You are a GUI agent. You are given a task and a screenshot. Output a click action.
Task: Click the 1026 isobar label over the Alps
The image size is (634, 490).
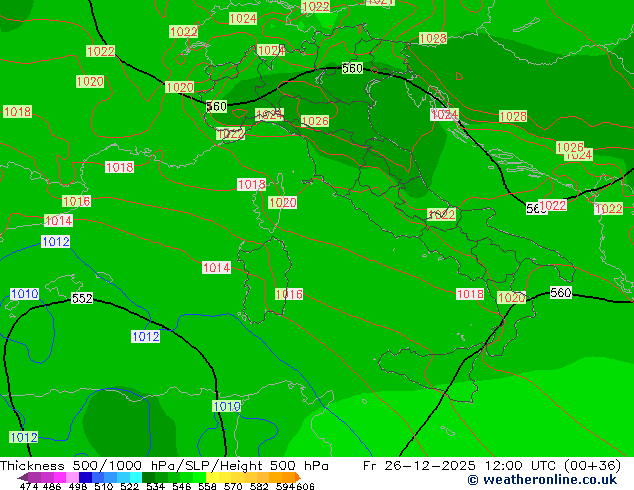(x=315, y=121)
